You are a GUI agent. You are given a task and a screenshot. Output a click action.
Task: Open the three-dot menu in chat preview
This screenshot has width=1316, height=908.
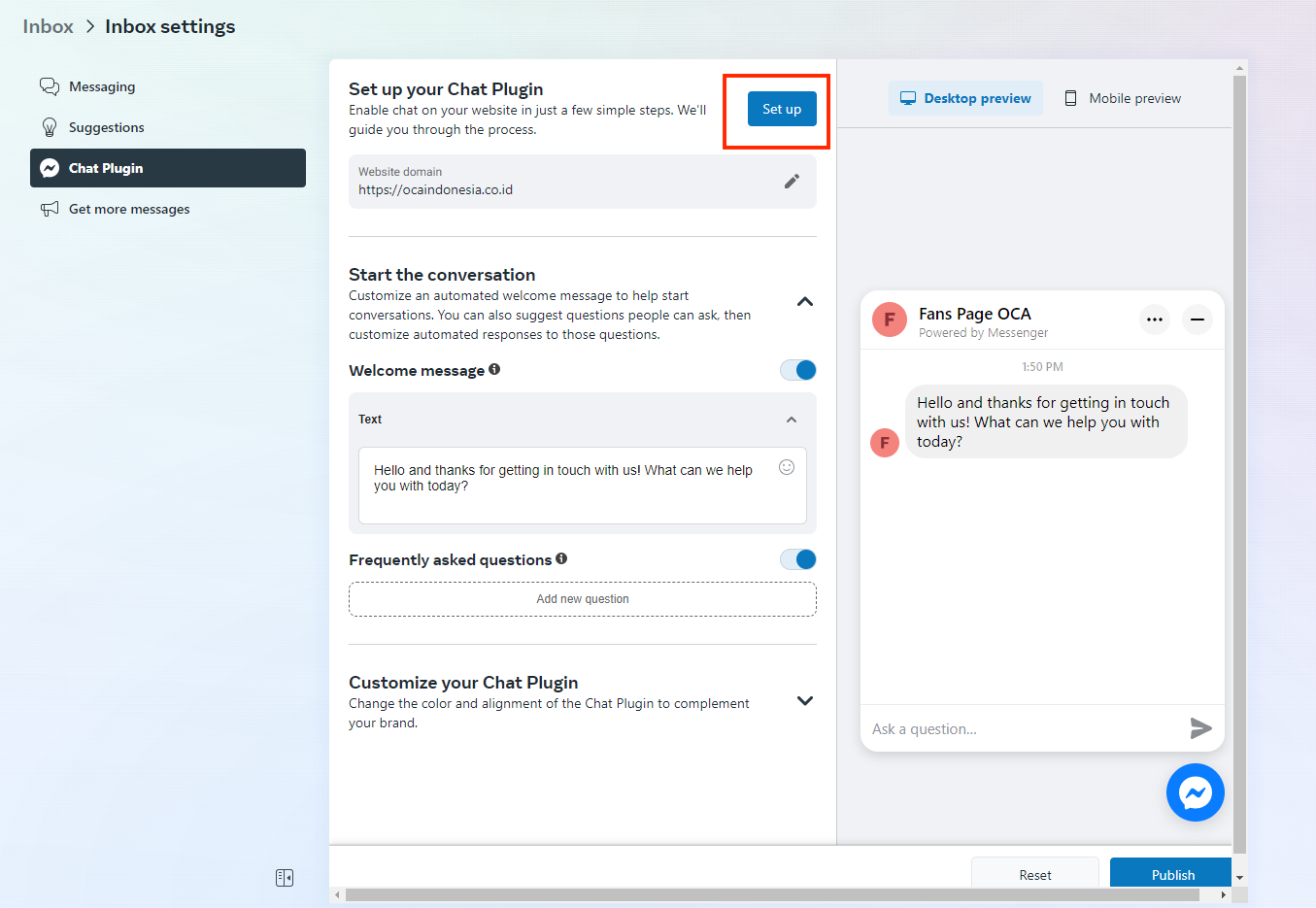tap(1154, 319)
